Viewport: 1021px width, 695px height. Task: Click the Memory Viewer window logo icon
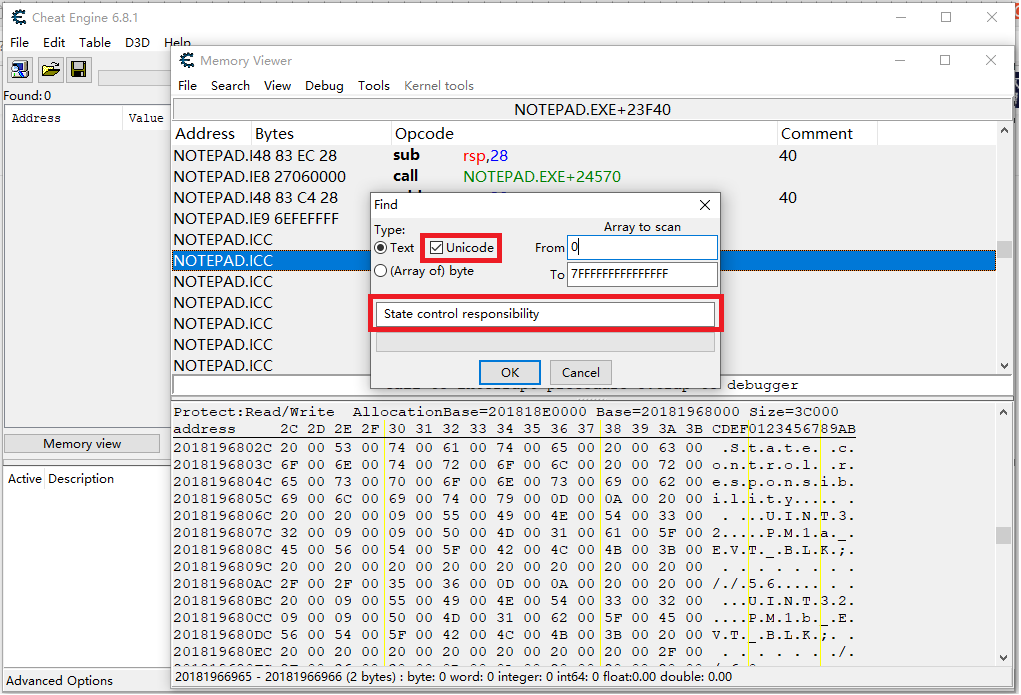coord(187,61)
